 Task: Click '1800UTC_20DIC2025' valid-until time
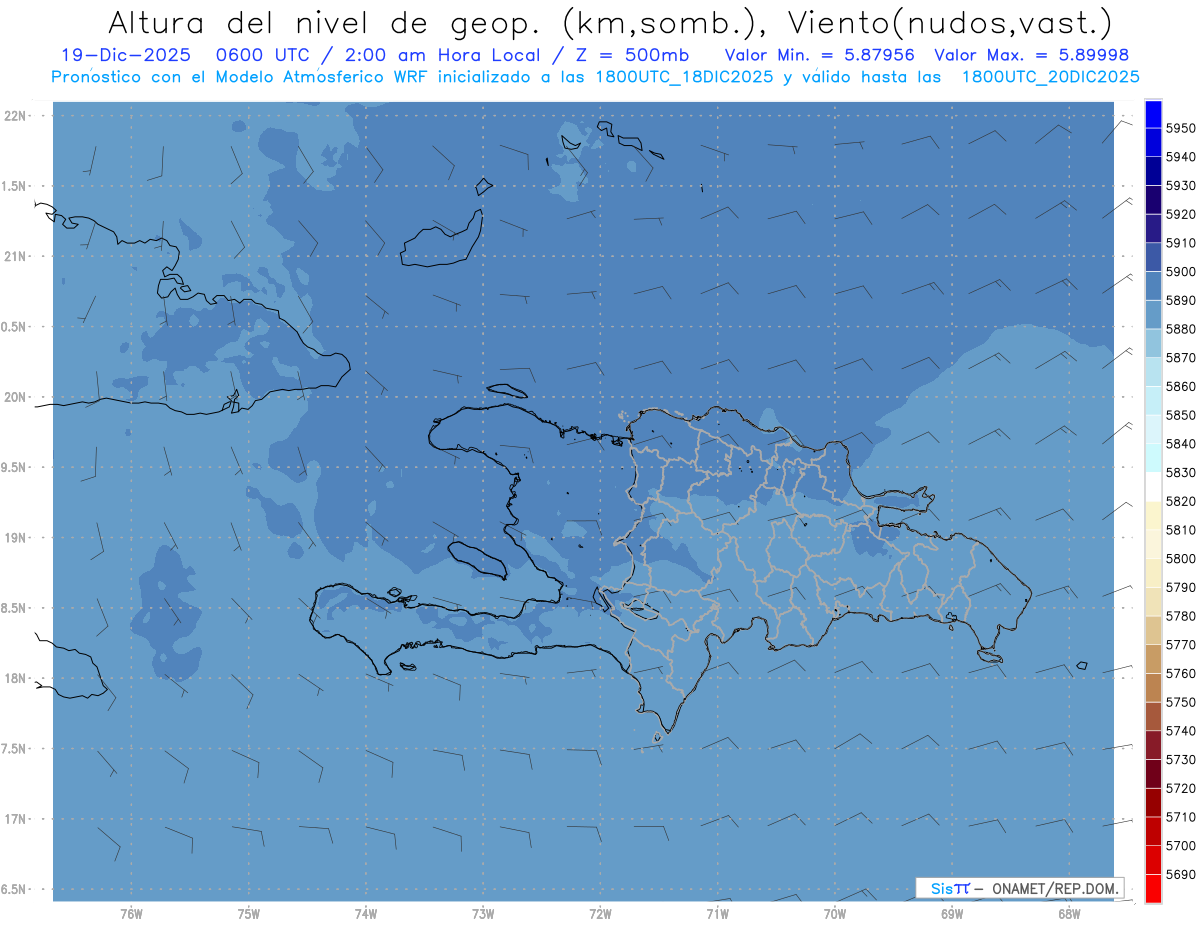click(1050, 77)
